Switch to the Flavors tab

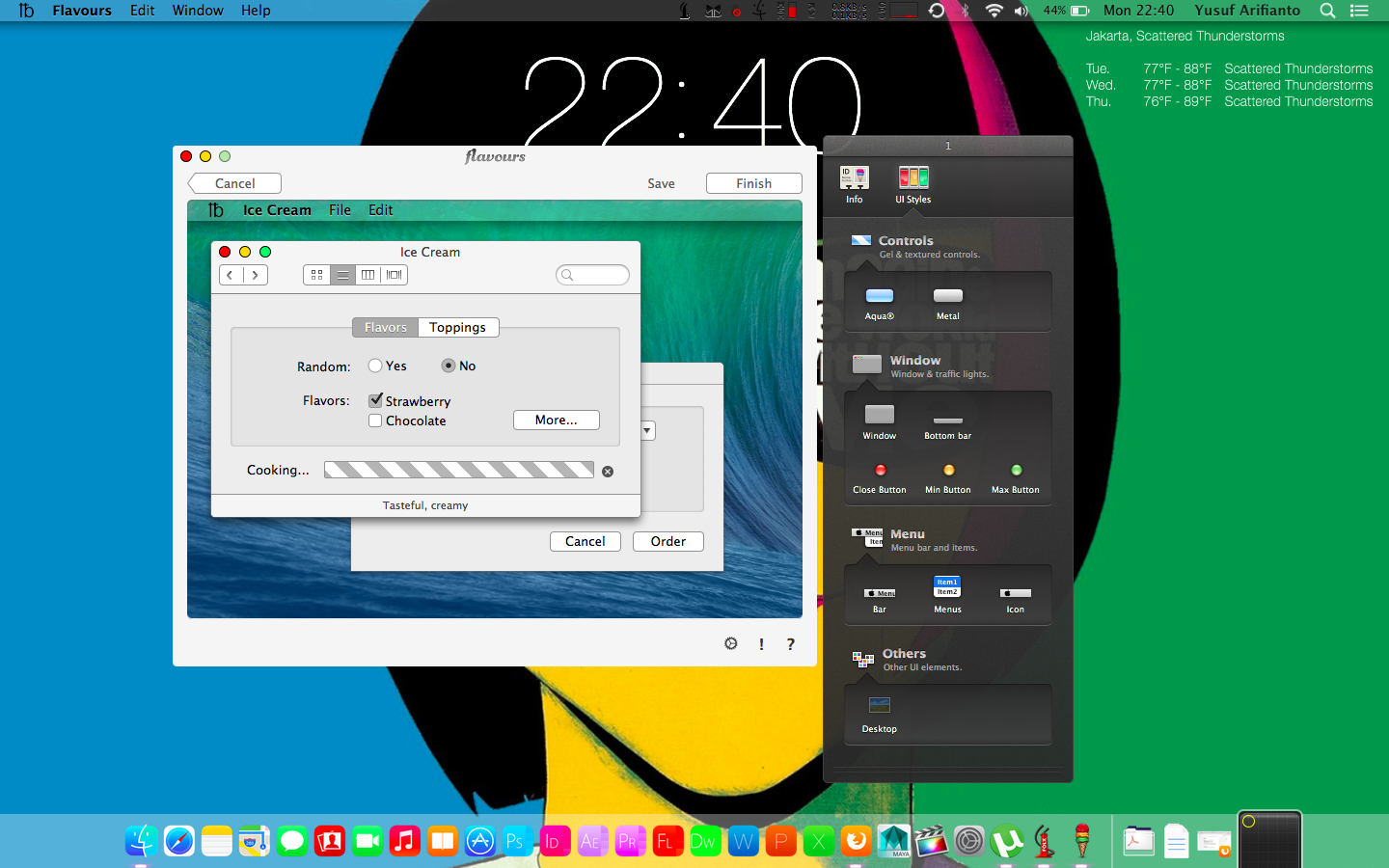point(386,328)
